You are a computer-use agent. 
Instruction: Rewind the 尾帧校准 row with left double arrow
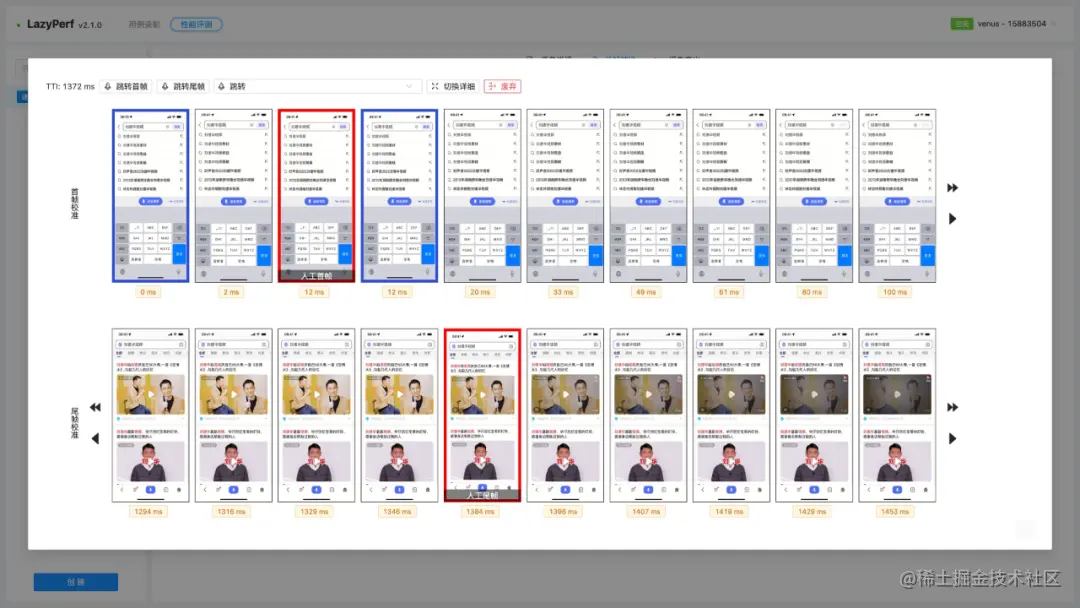(x=95, y=407)
